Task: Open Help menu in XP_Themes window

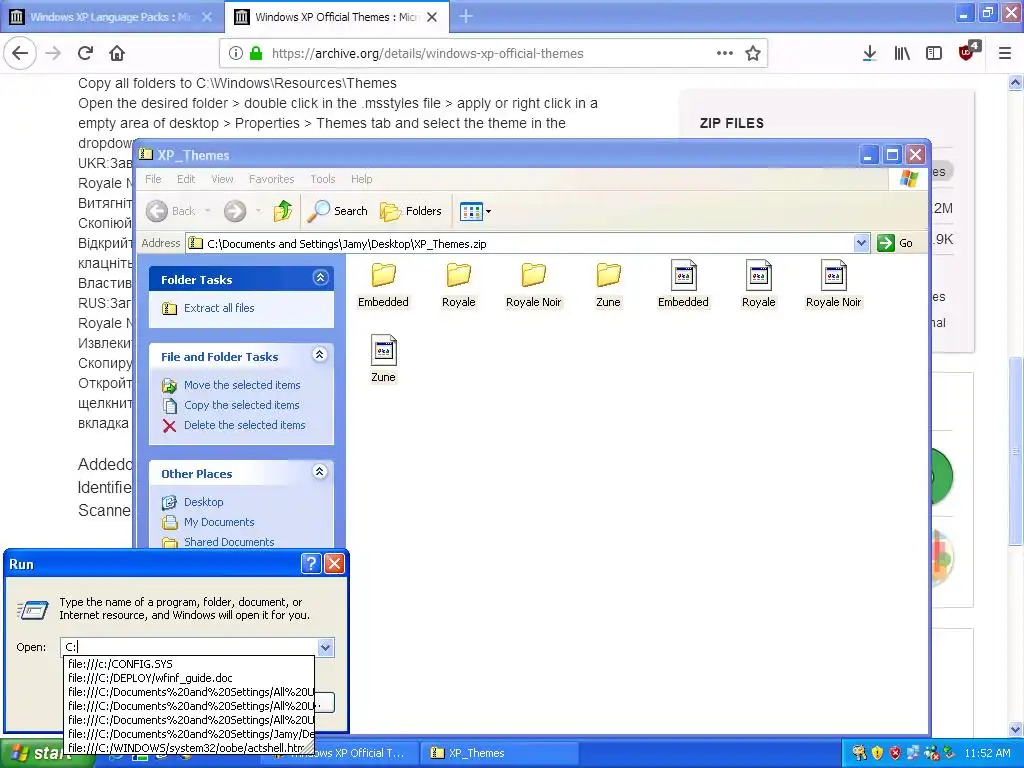Action: (x=361, y=179)
